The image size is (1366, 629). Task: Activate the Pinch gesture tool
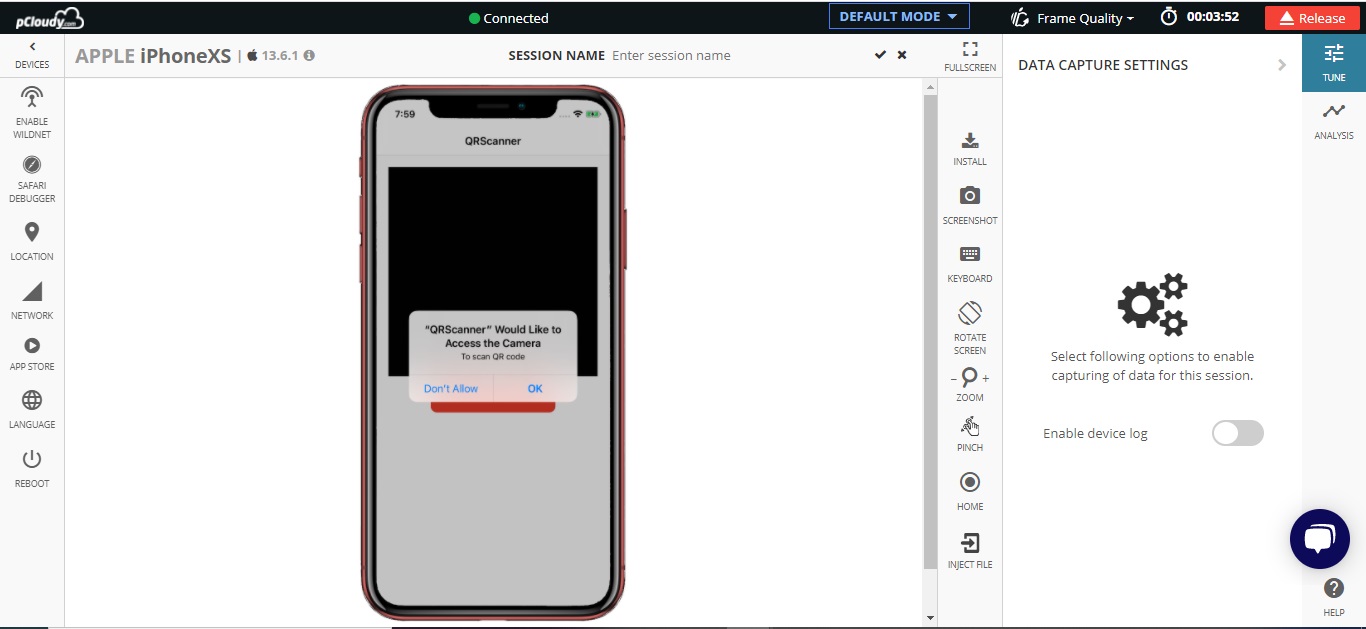pos(970,435)
